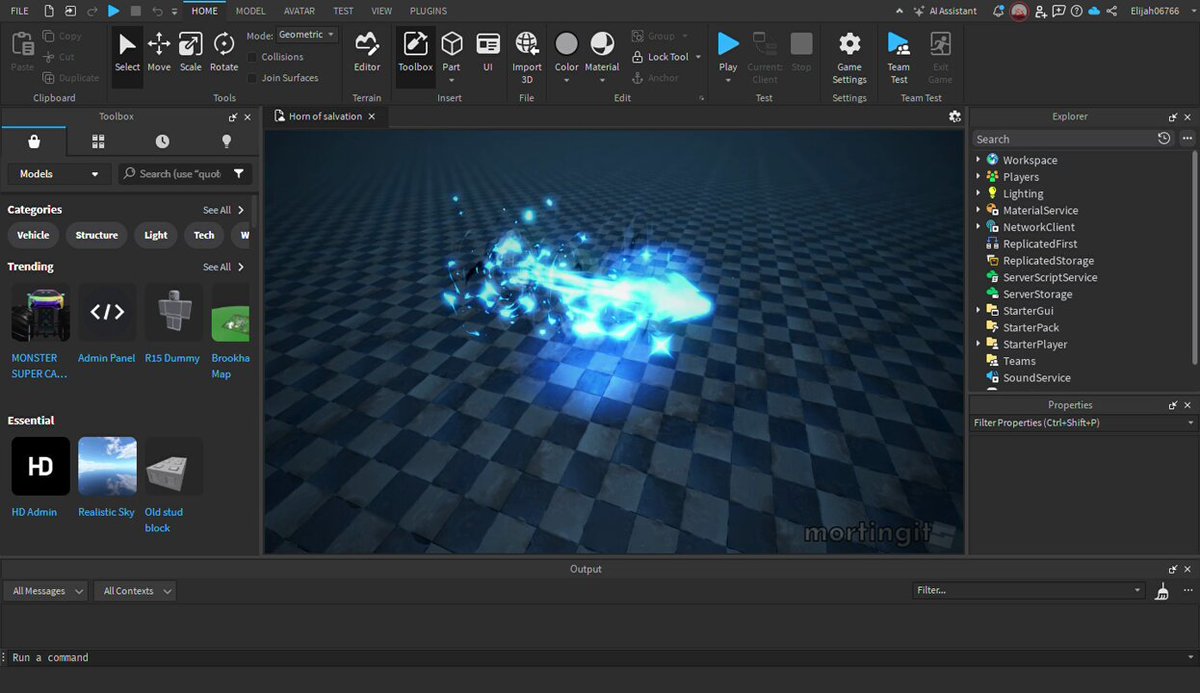Viewport: 1200px width, 693px height.
Task: Open the PLUGINS tab
Action: [428, 11]
